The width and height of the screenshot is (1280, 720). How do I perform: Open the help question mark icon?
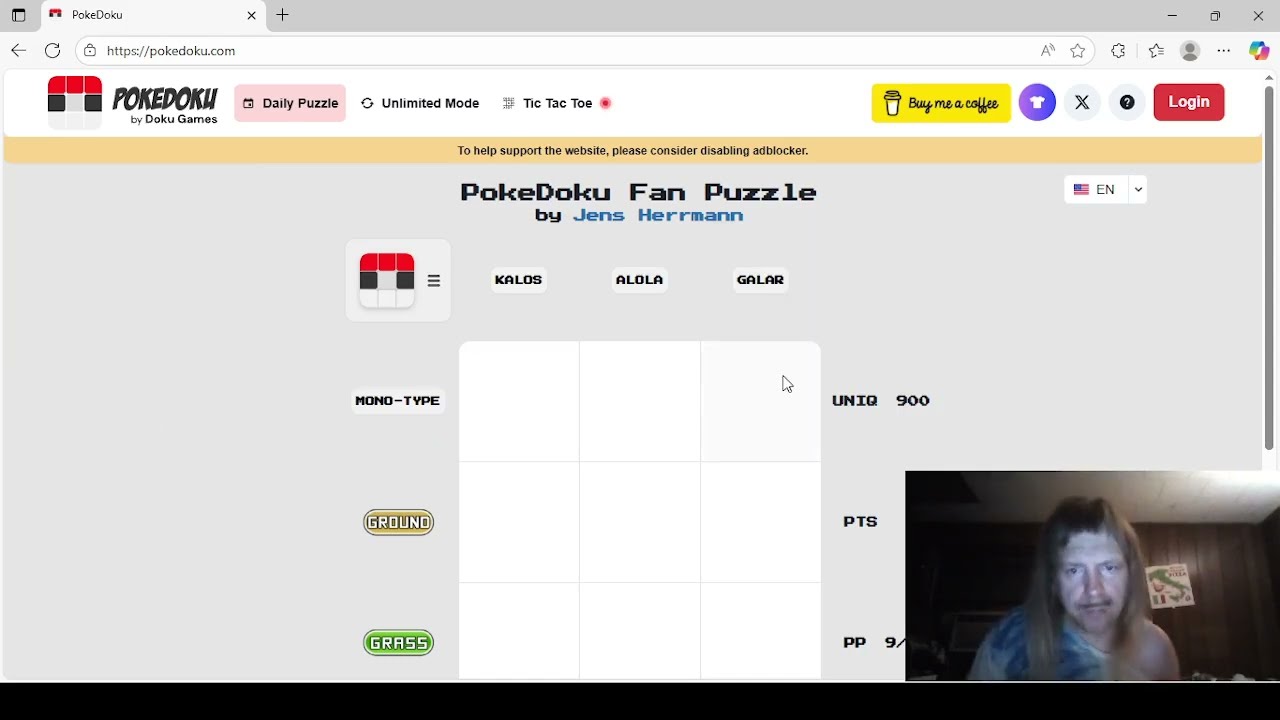1127,102
